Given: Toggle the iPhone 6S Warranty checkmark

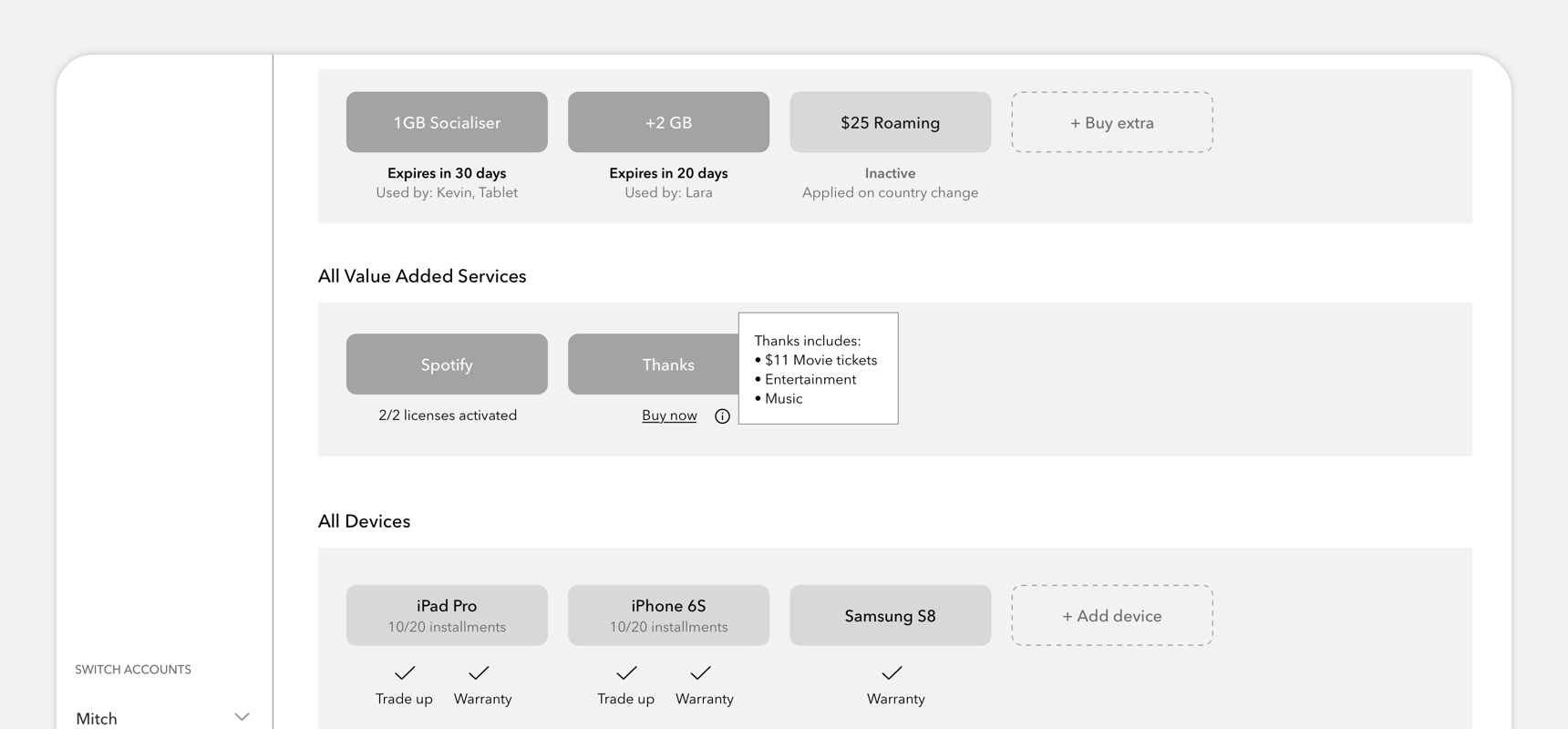Looking at the screenshot, I should 701,673.
